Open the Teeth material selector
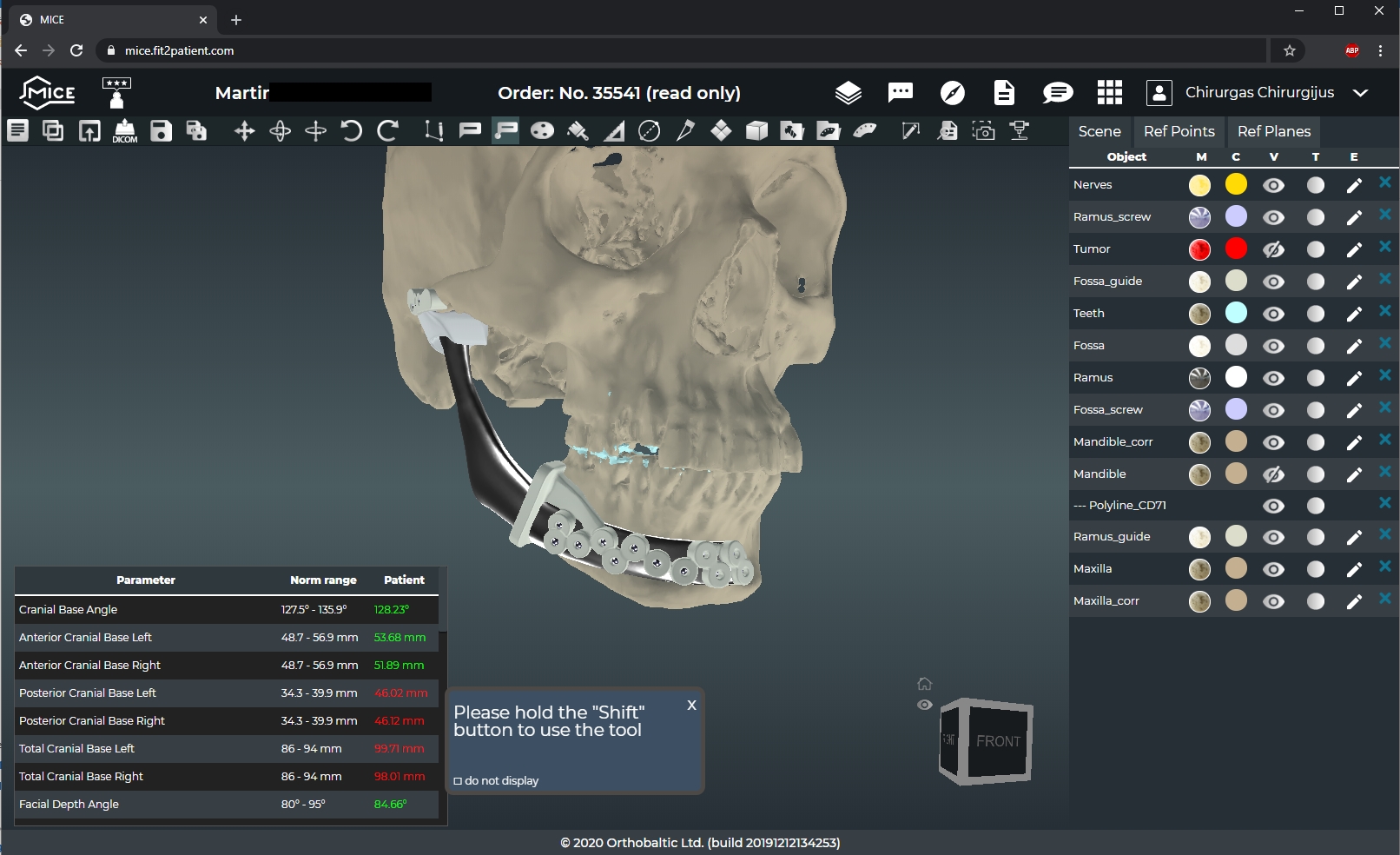1400x855 pixels. (x=1199, y=314)
